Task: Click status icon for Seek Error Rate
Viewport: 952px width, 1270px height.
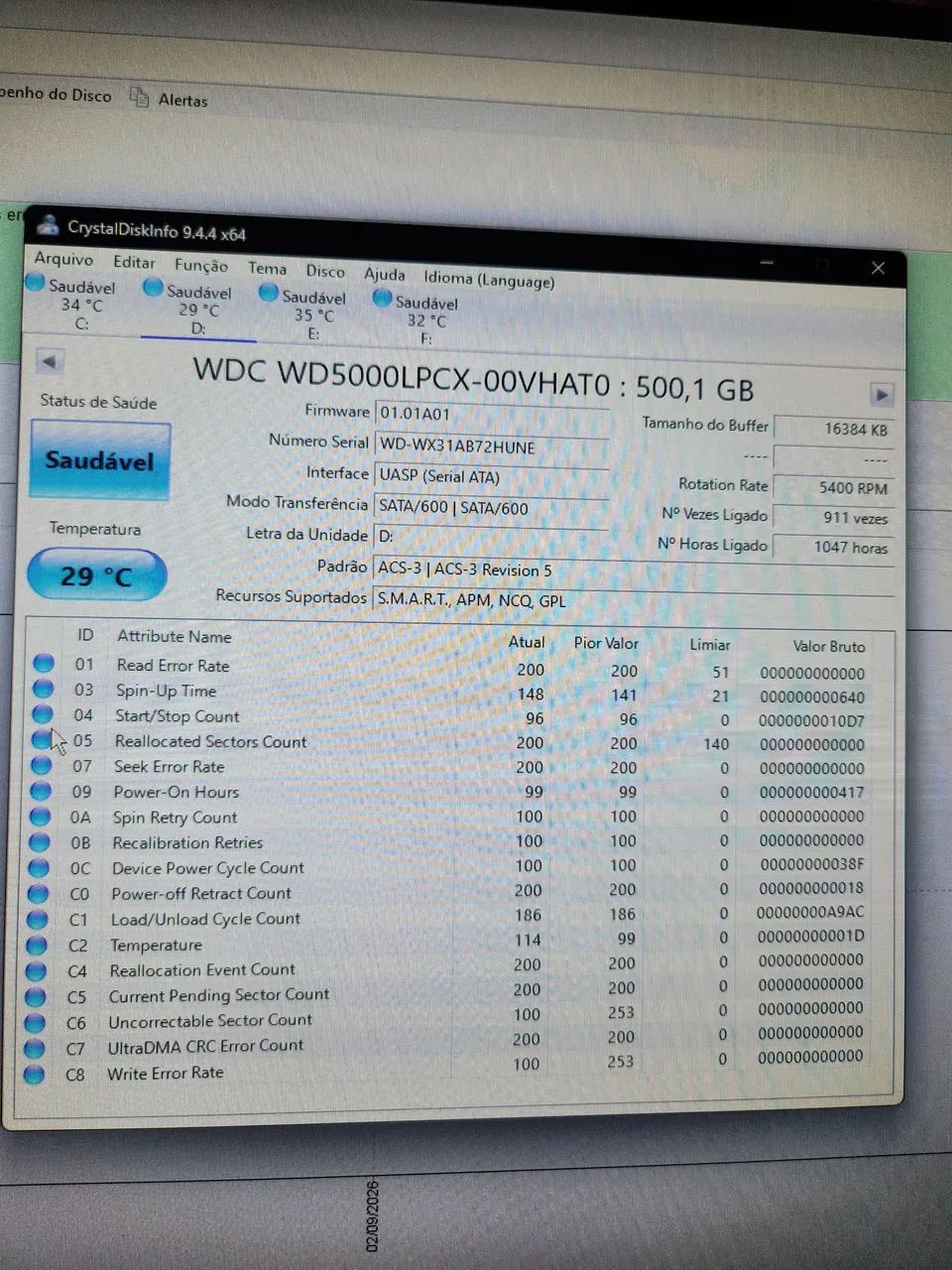Action: coord(41,765)
